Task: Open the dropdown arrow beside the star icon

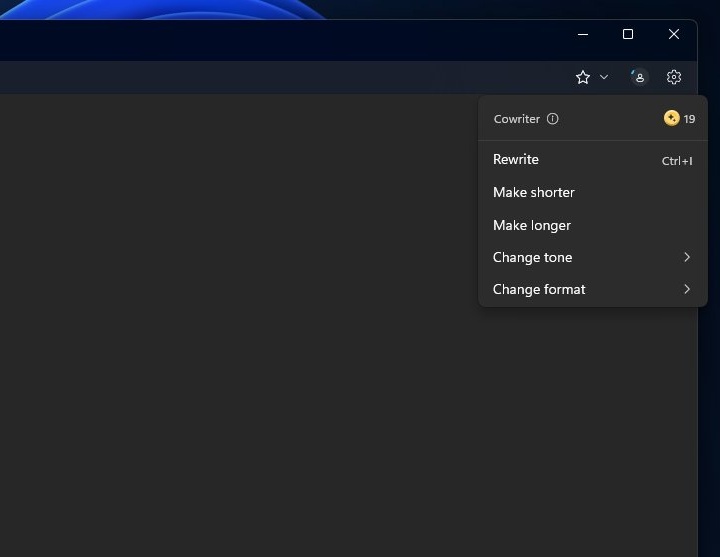Action: pos(604,77)
